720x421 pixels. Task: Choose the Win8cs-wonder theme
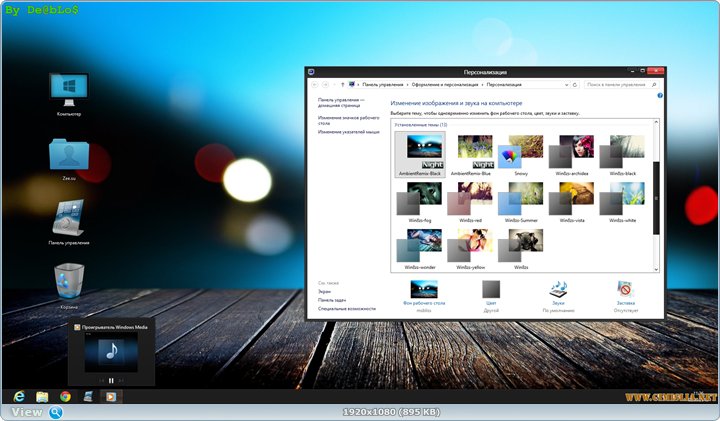pos(419,247)
